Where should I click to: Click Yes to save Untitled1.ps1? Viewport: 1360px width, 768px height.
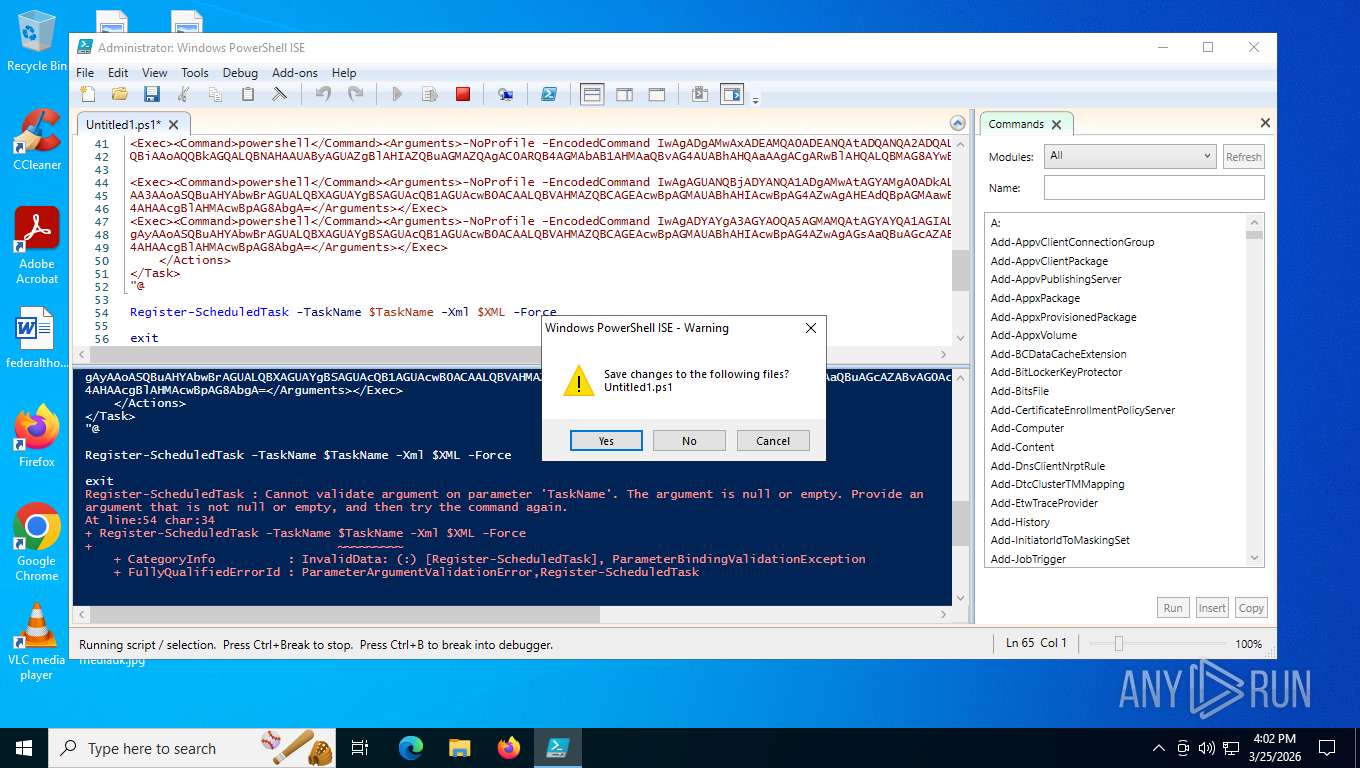(606, 441)
